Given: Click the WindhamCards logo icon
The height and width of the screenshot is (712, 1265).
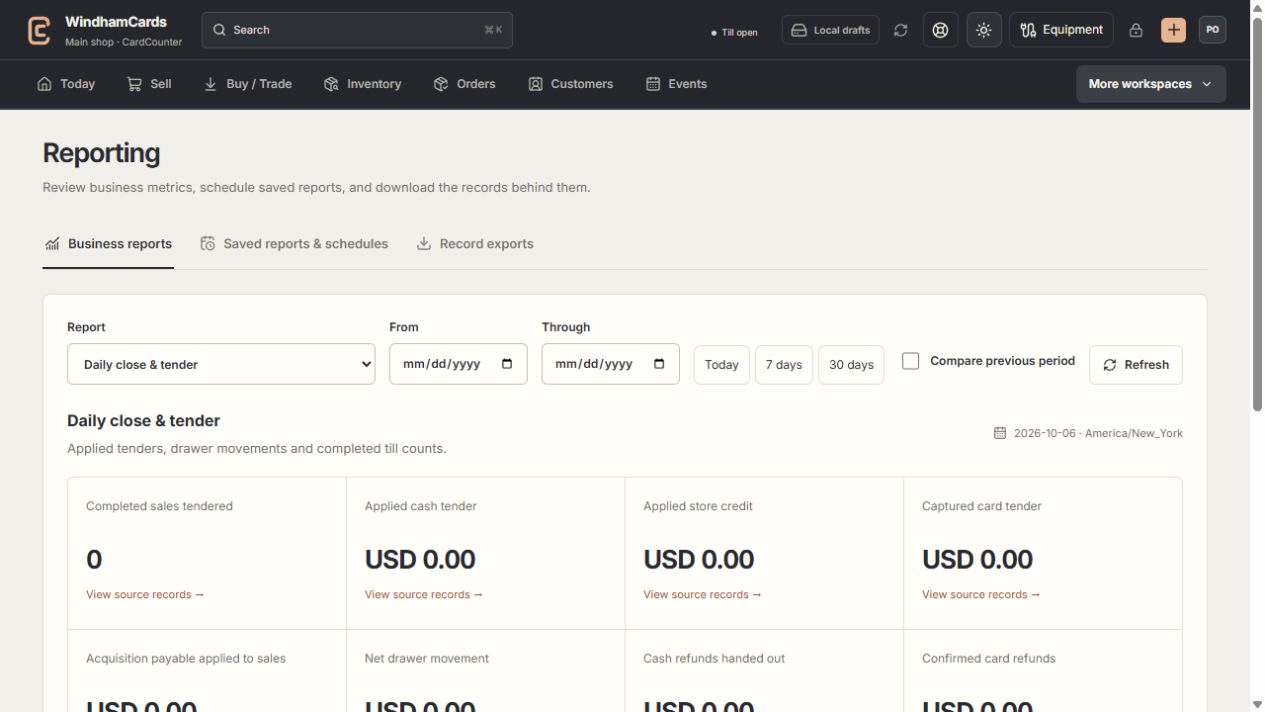Looking at the screenshot, I should [39, 30].
